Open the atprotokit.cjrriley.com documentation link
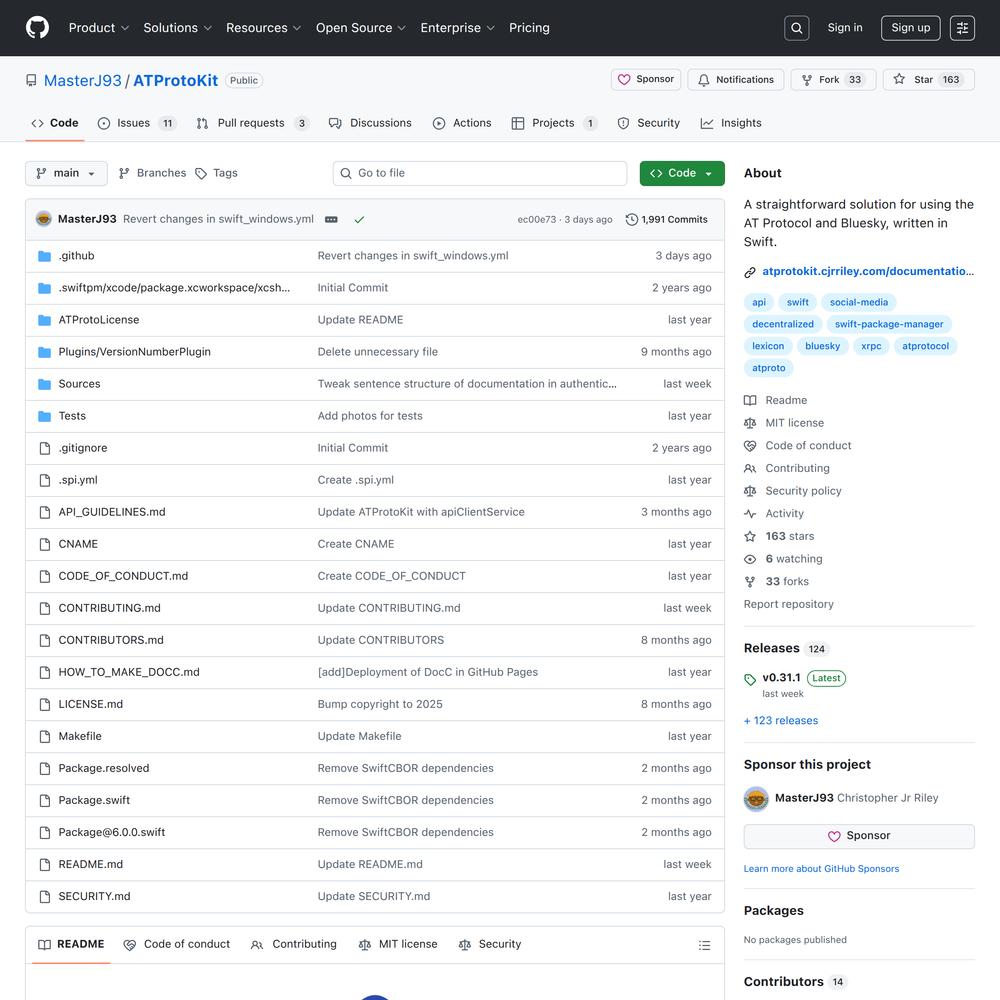Viewport: 1000px width, 1000px height. [x=868, y=271]
